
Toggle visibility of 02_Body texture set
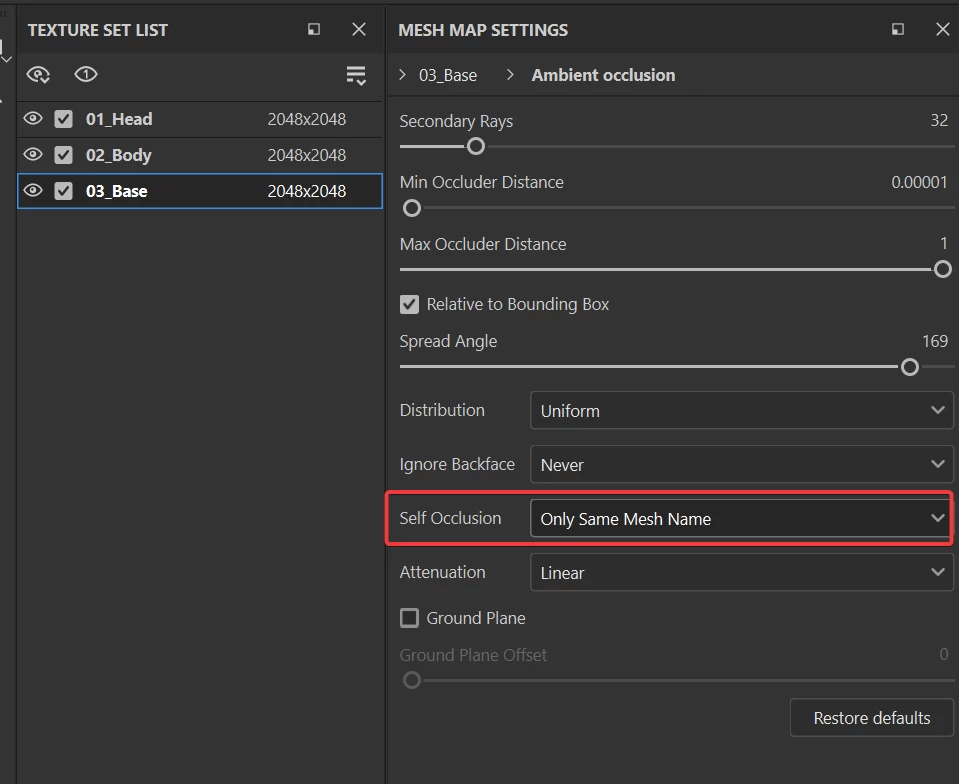[x=33, y=155]
